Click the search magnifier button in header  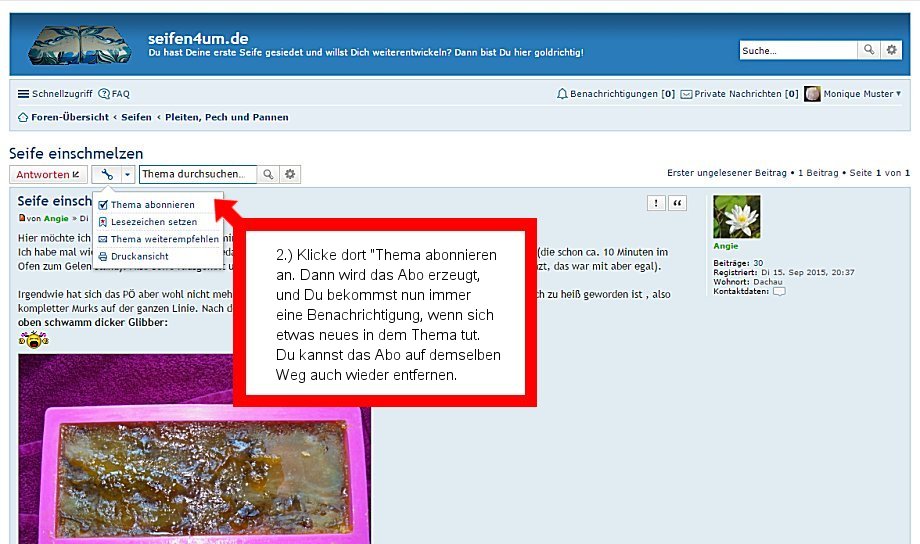coord(869,50)
